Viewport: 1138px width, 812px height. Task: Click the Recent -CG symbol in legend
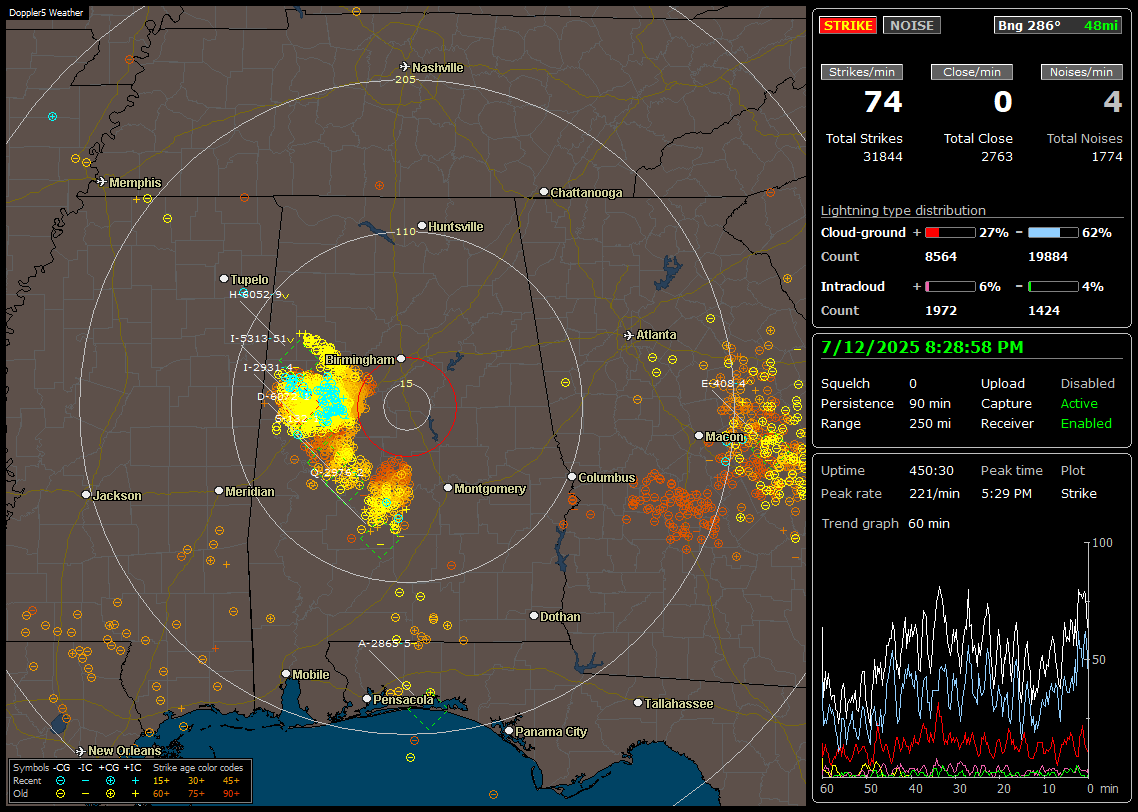point(61,781)
